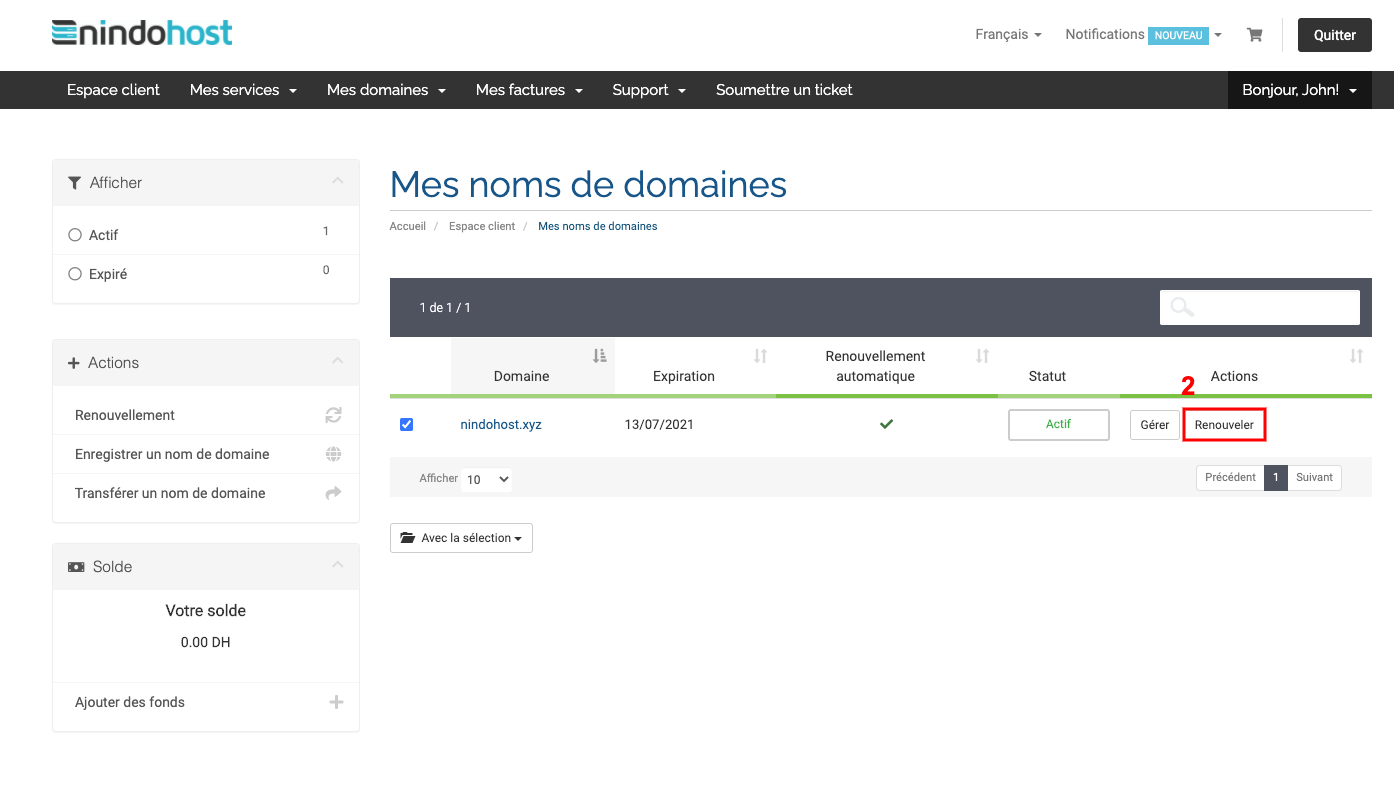Image resolution: width=1394 pixels, height=786 pixels.
Task: Sort by Domaine column sort icon
Action: (x=599, y=356)
